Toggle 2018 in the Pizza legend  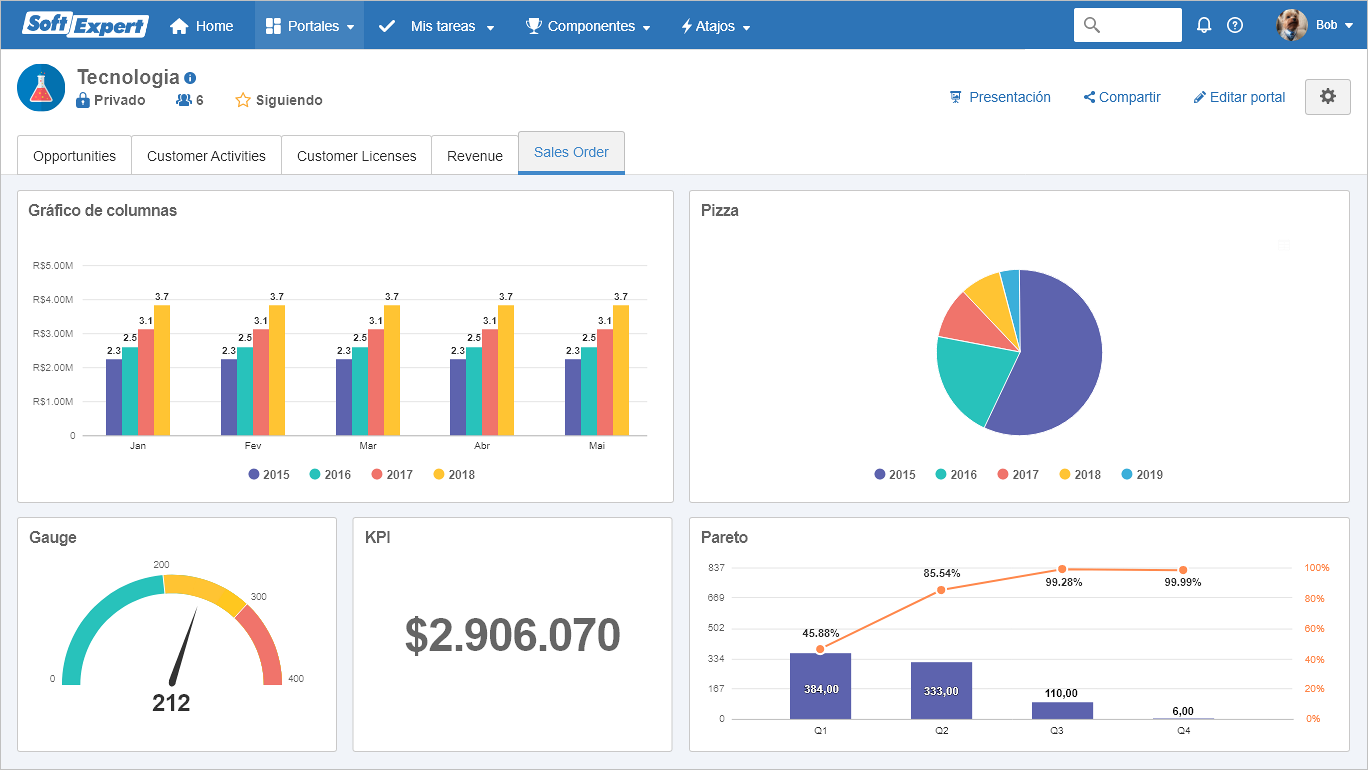tap(1080, 475)
